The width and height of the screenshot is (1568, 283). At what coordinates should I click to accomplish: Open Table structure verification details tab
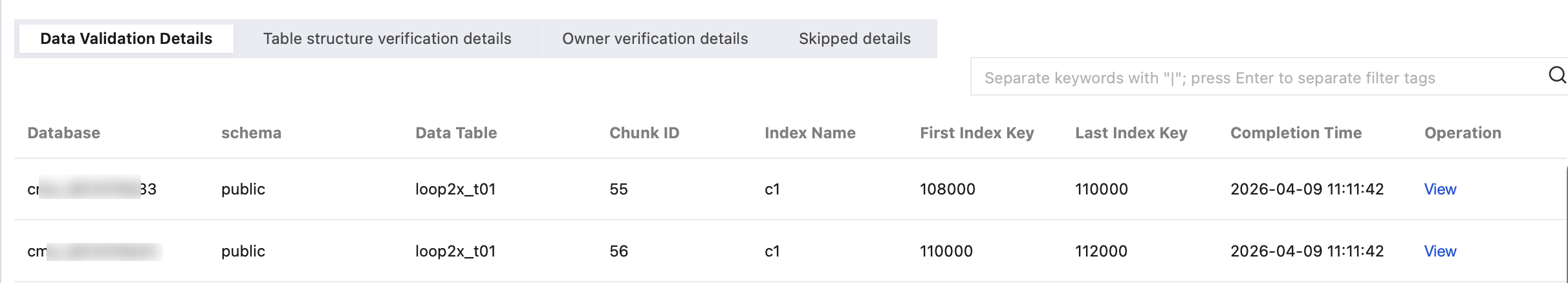(x=387, y=39)
